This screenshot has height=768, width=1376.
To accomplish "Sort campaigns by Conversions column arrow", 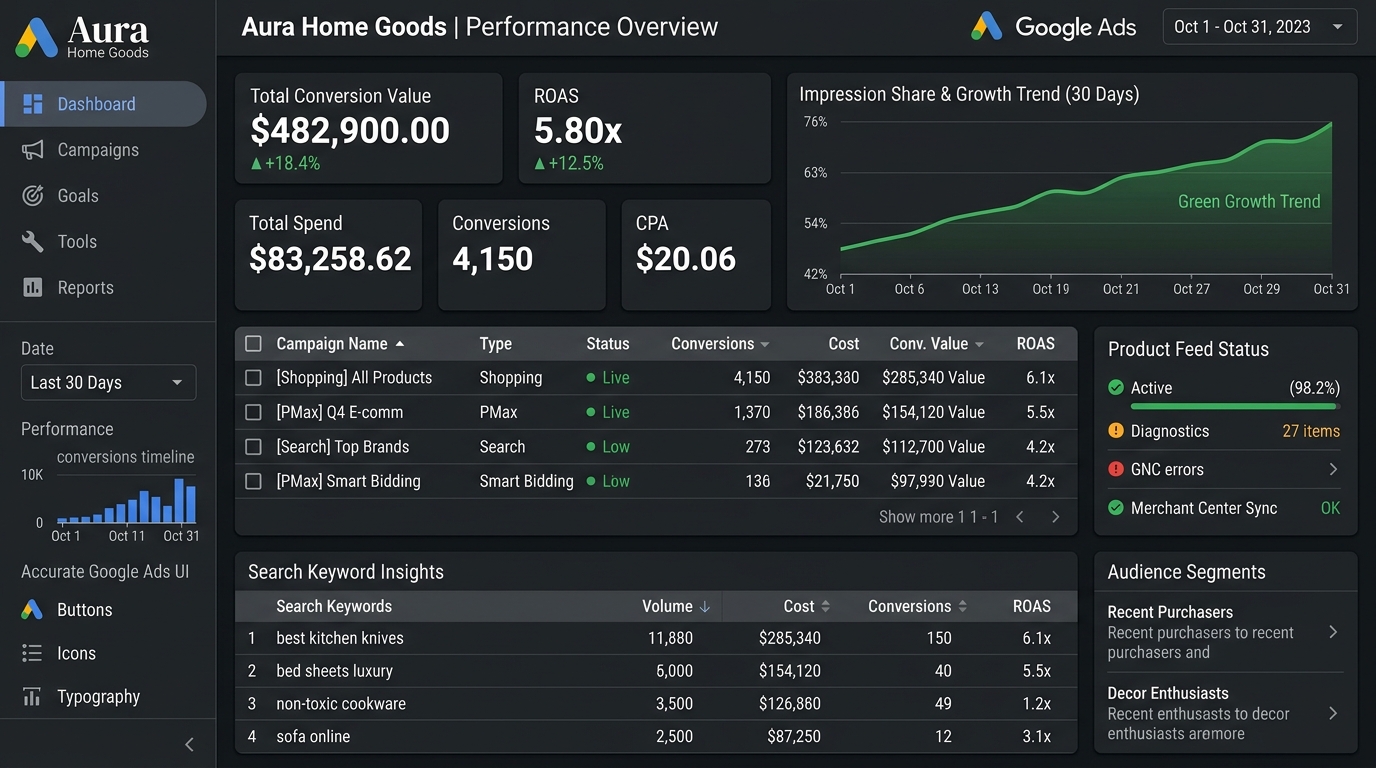I will point(765,344).
